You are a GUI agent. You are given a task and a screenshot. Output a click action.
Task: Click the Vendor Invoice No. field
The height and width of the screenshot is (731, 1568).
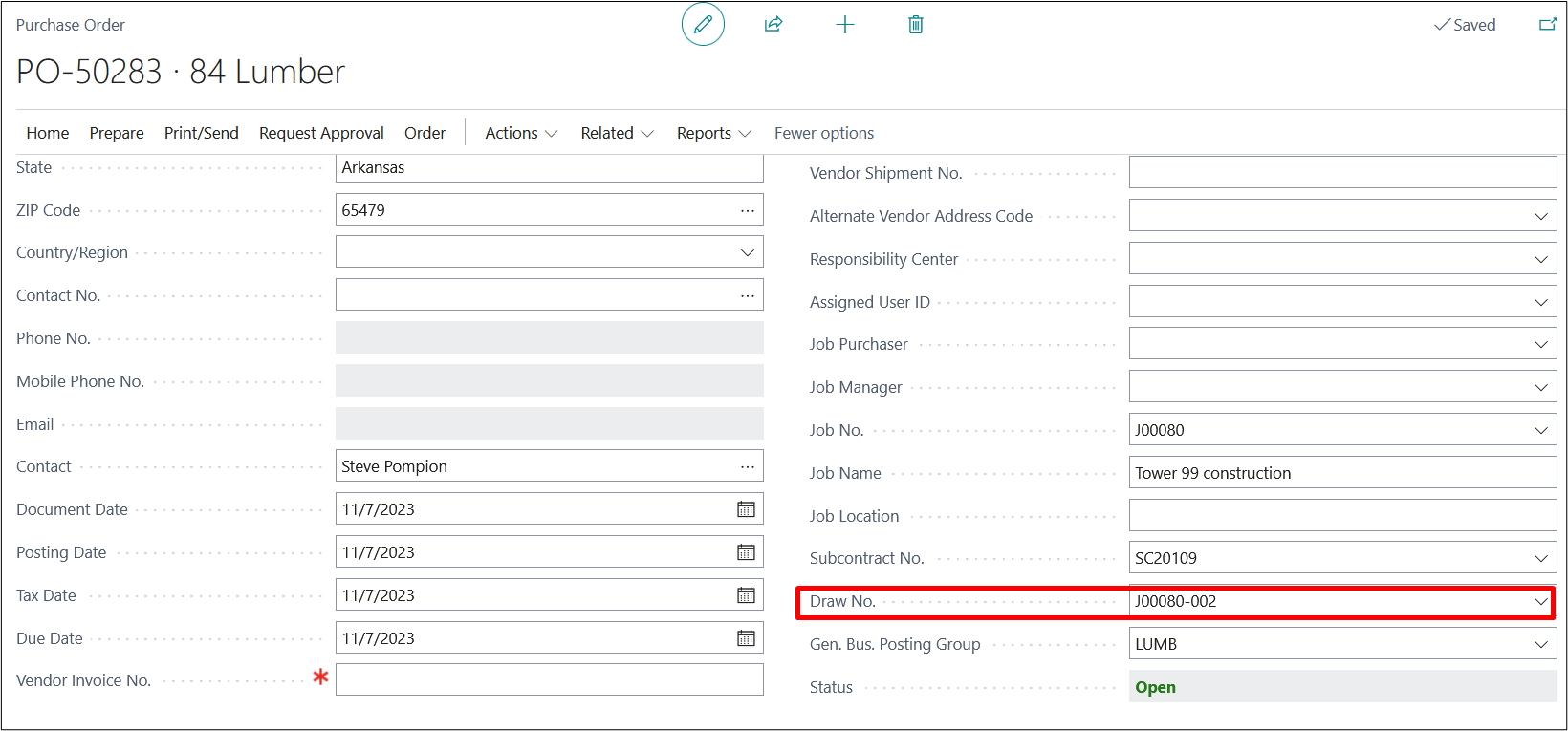pyautogui.click(x=549, y=680)
